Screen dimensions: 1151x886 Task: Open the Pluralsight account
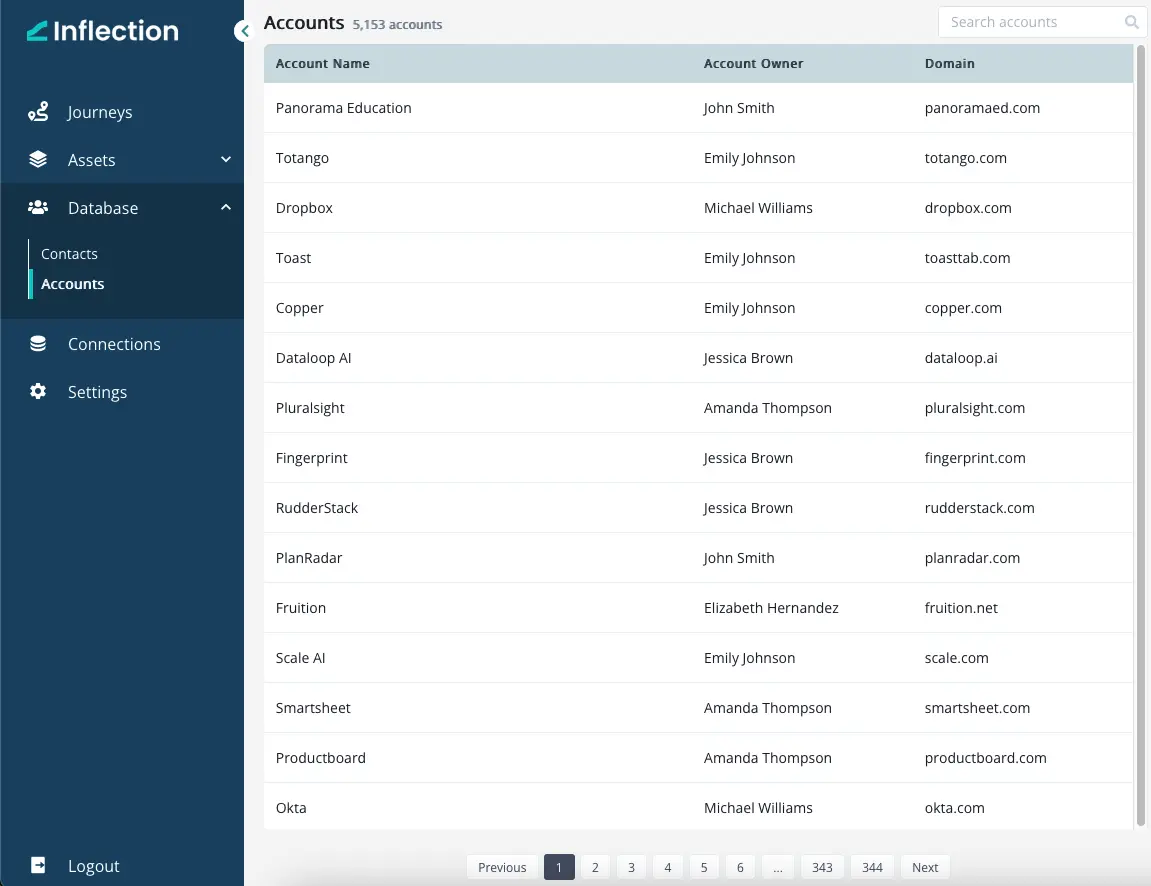click(310, 408)
